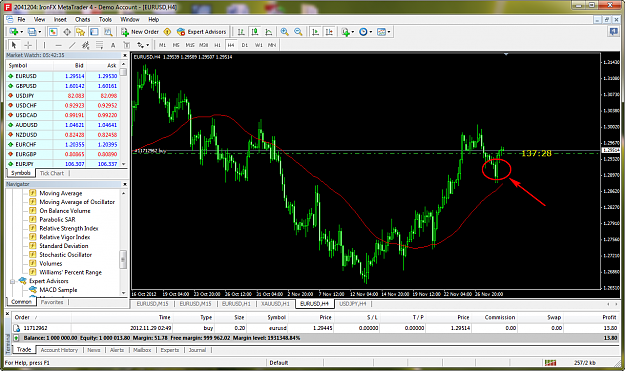
Task: Toggle the Terminal panel icon
Action: (x=94, y=32)
